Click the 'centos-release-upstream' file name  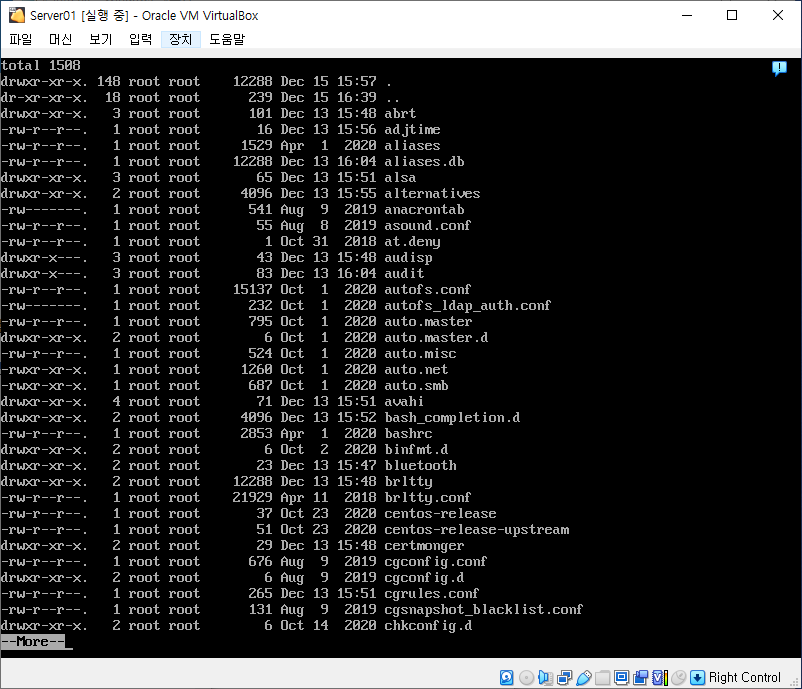[x=477, y=529]
